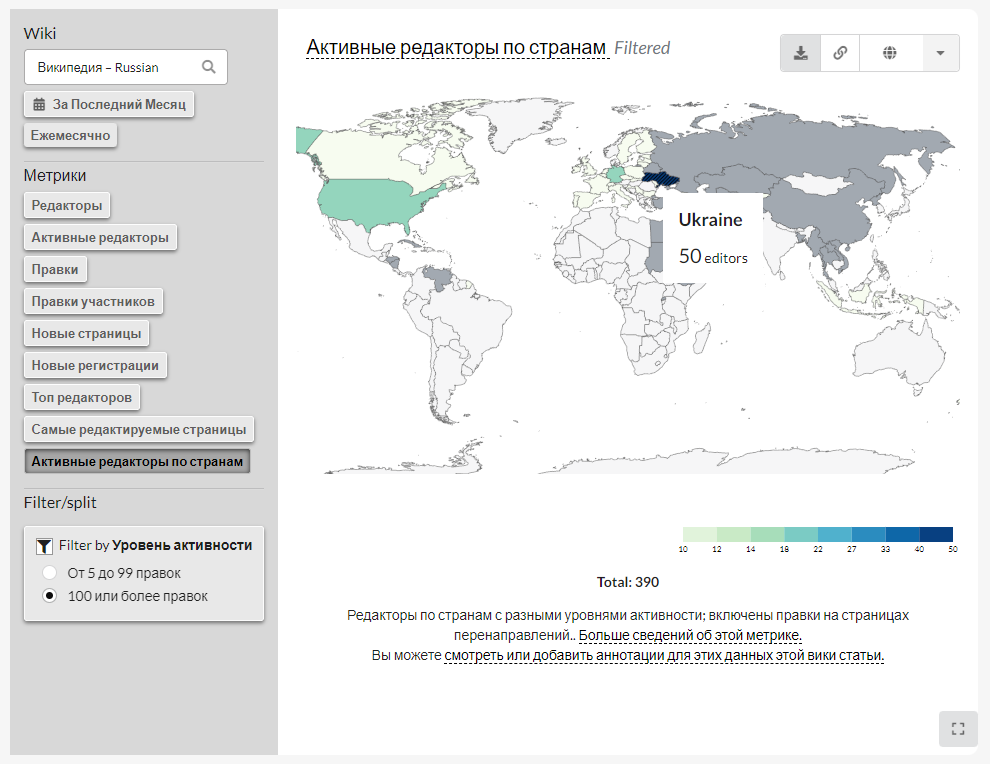990x764 pixels.
Task: Toggle fullscreen with the corner expand icon
Action: click(x=958, y=729)
